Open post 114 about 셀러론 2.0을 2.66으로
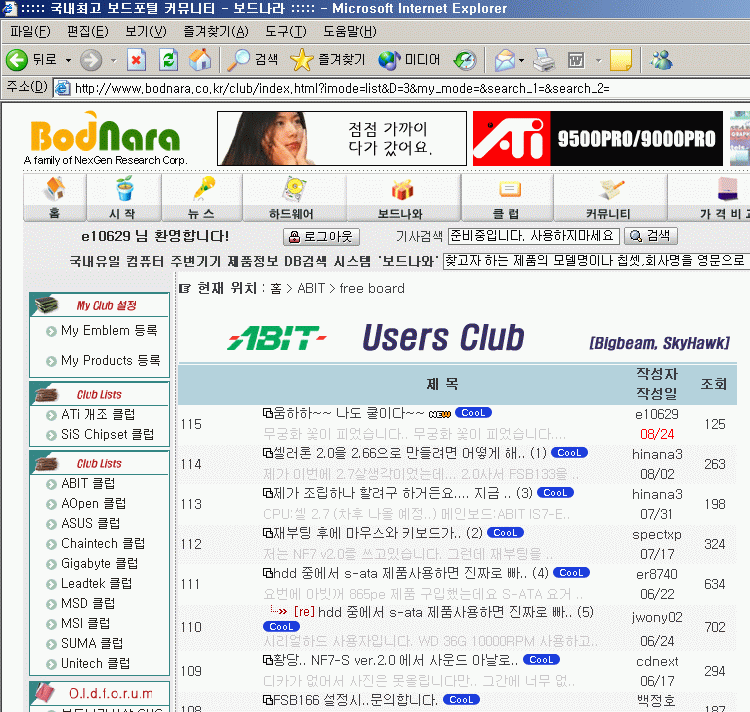This screenshot has width=750, height=712. click(x=399, y=453)
